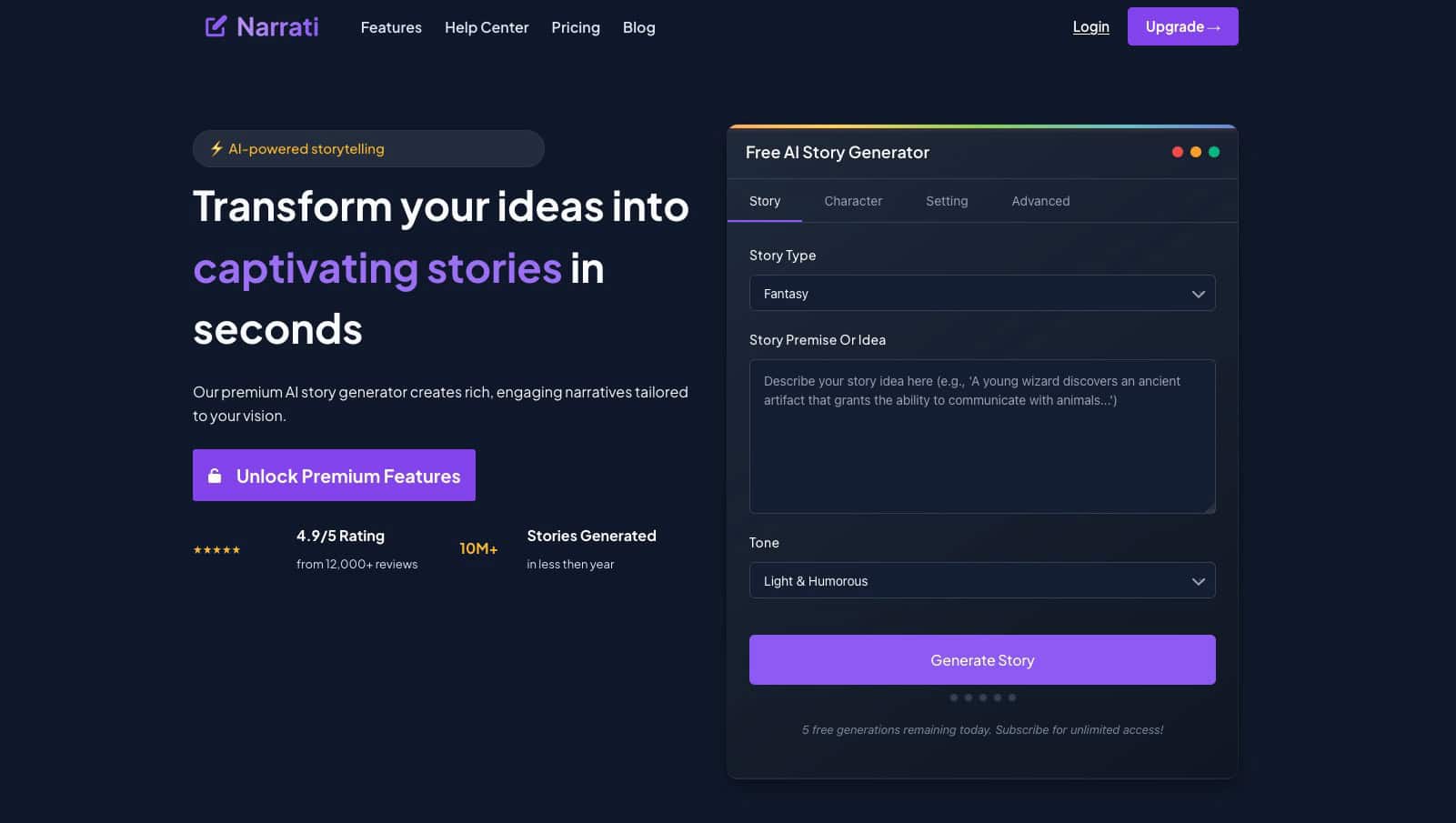The width and height of the screenshot is (1456, 823).
Task: Click the five-star rating icons
Action: click(216, 549)
